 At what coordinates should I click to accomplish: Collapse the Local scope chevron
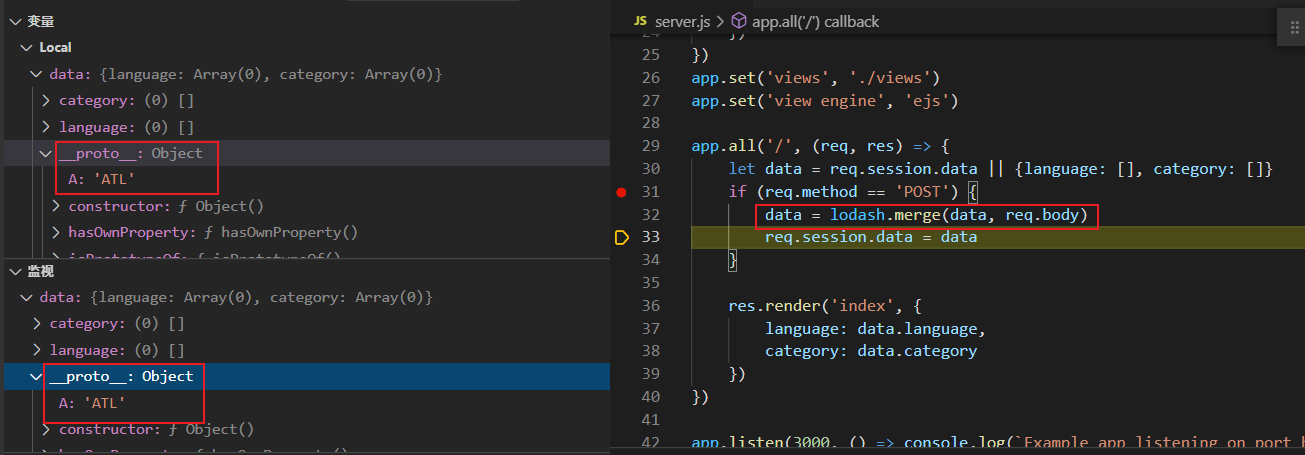tap(26, 47)
